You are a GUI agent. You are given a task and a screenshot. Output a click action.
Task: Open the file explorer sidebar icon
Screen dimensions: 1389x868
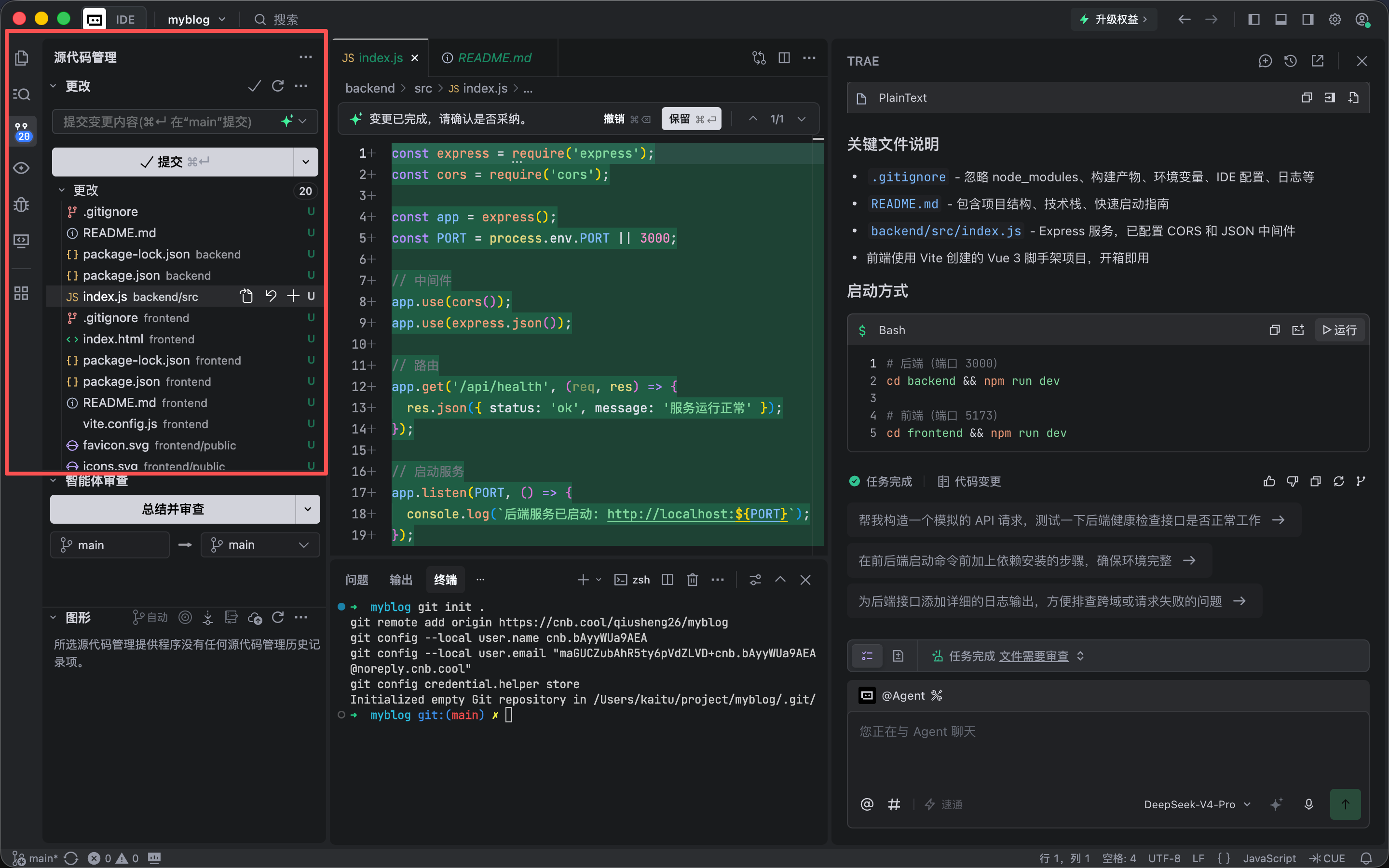click(22, 58)
